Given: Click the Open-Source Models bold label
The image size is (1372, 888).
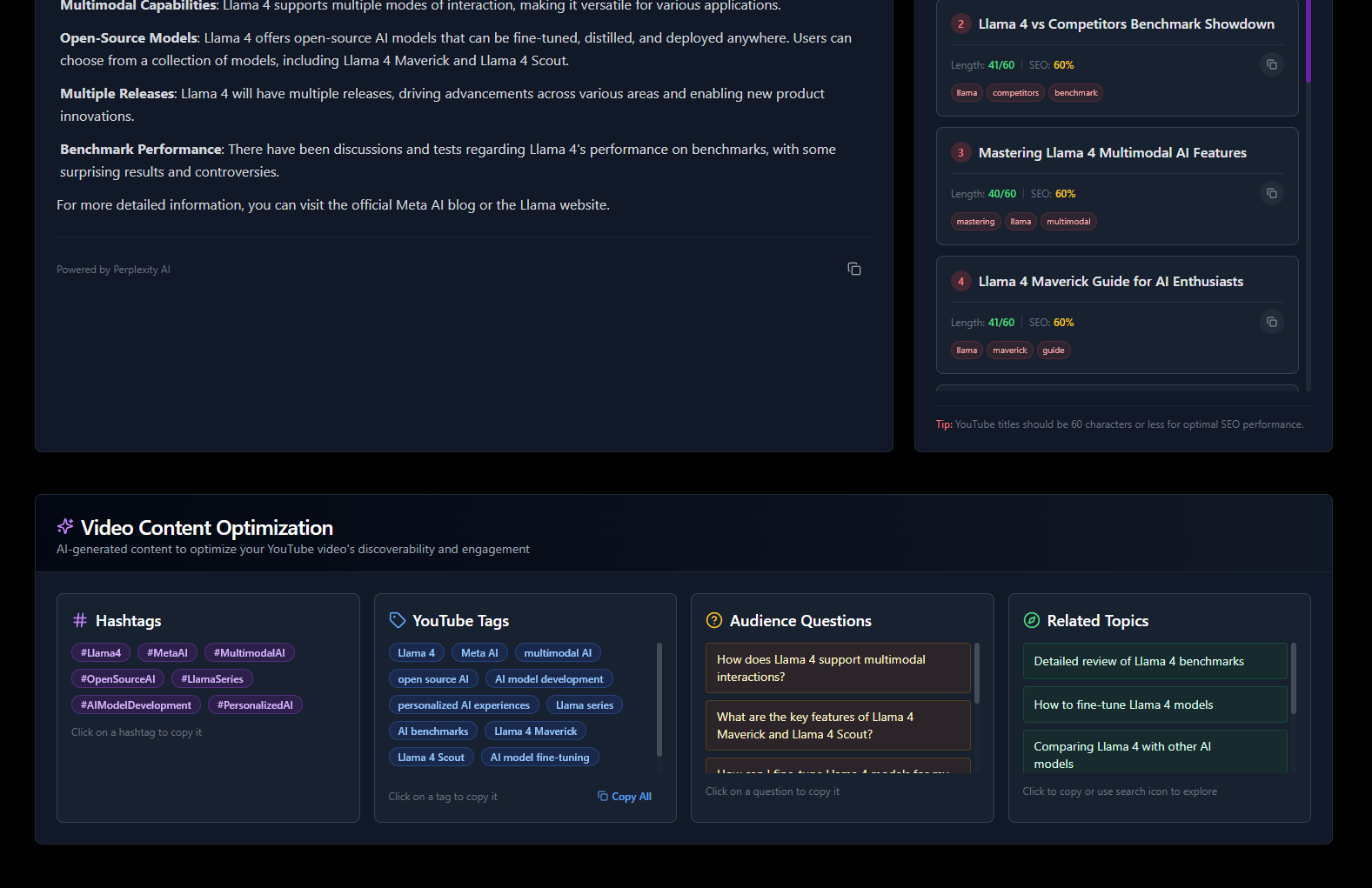Looking at the screenshot, I should [x=129, y=38].
